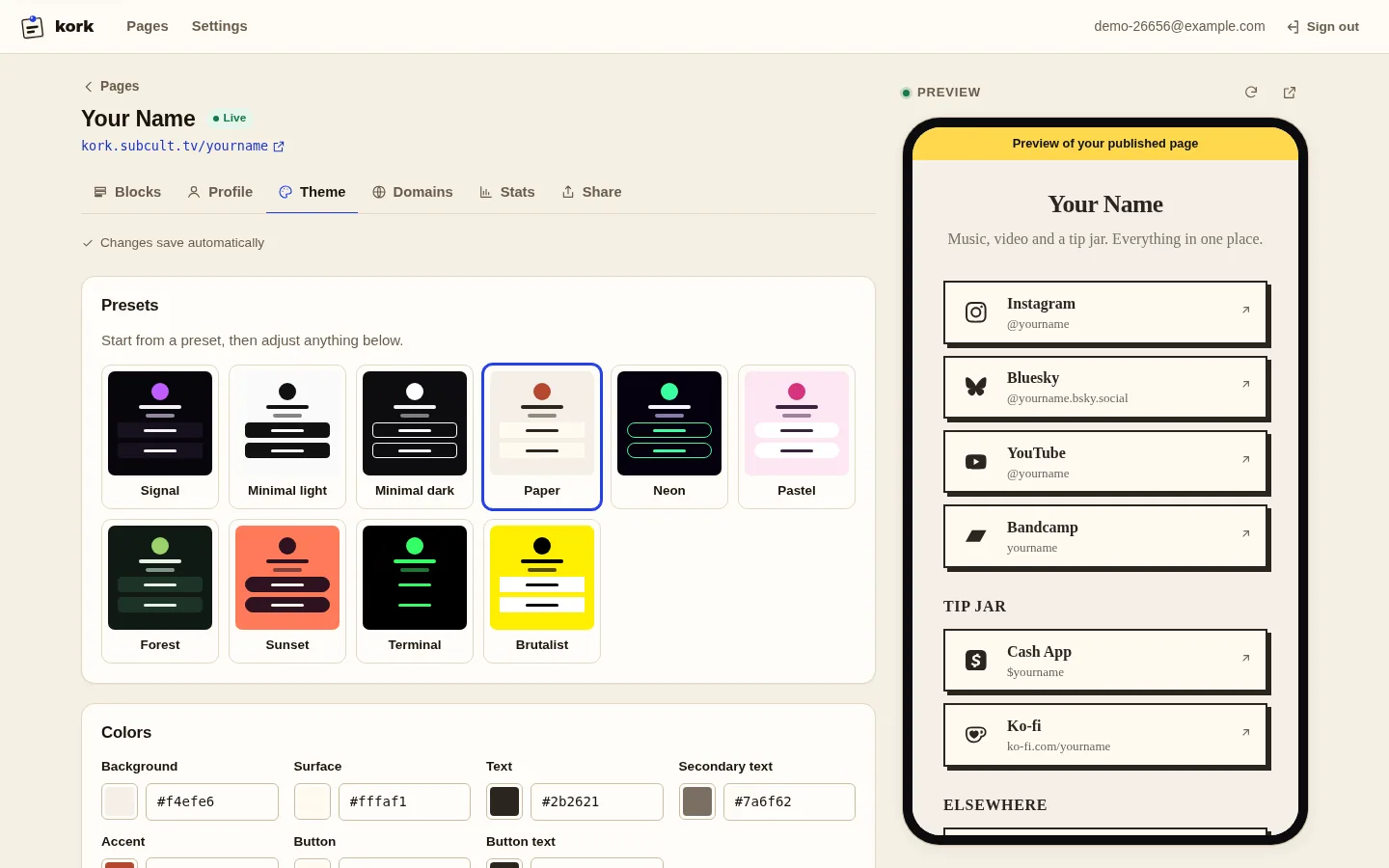
Task: Click the YouTube icon in preview
Action: pos(976,462)
